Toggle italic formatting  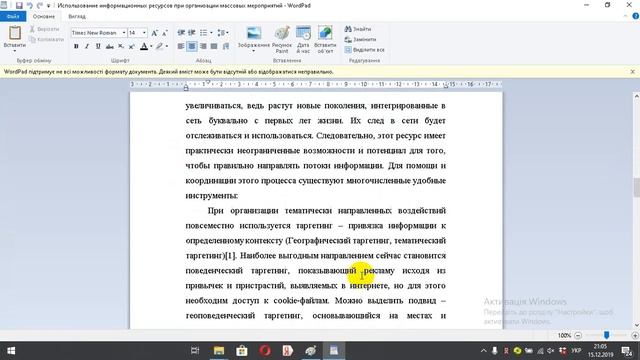pos(87,47)
